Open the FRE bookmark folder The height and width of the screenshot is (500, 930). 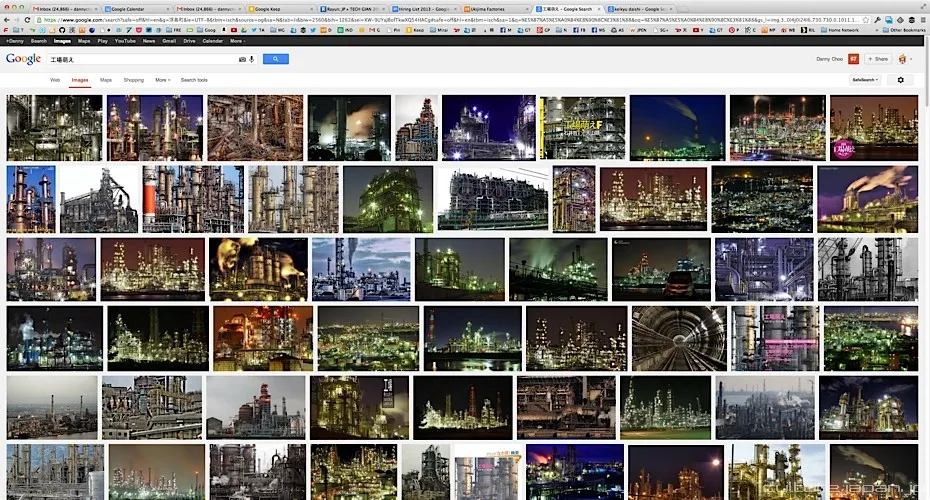[x=174, y=30]
